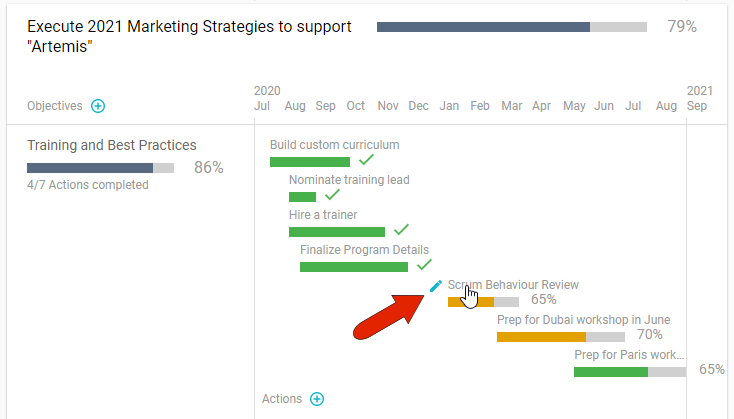
Task: Click Scrum Behaviour Review 65% progress bar
Action: click(483, 302)
